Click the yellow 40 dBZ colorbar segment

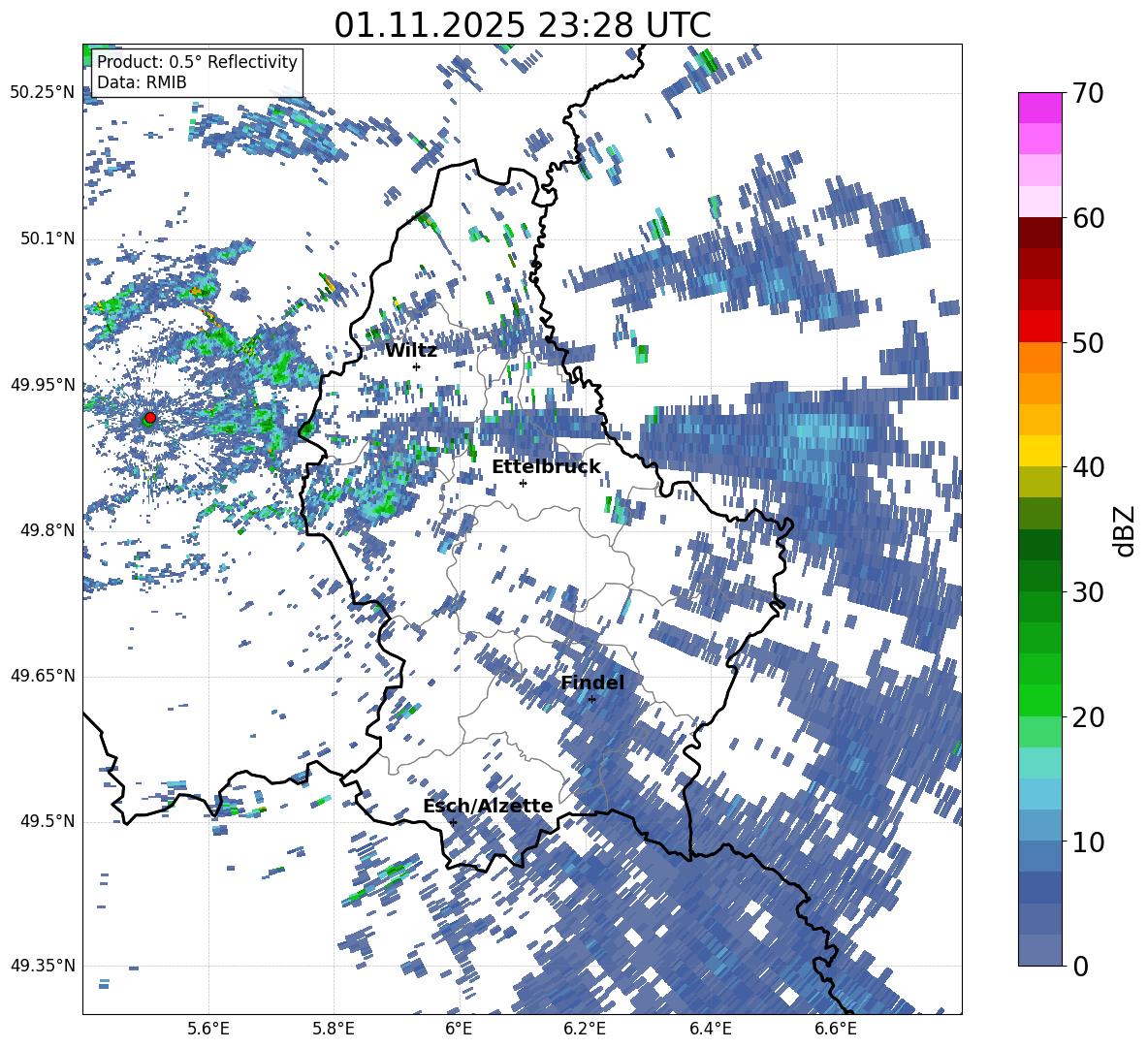pyautogui.click(x=1039, y=451)
